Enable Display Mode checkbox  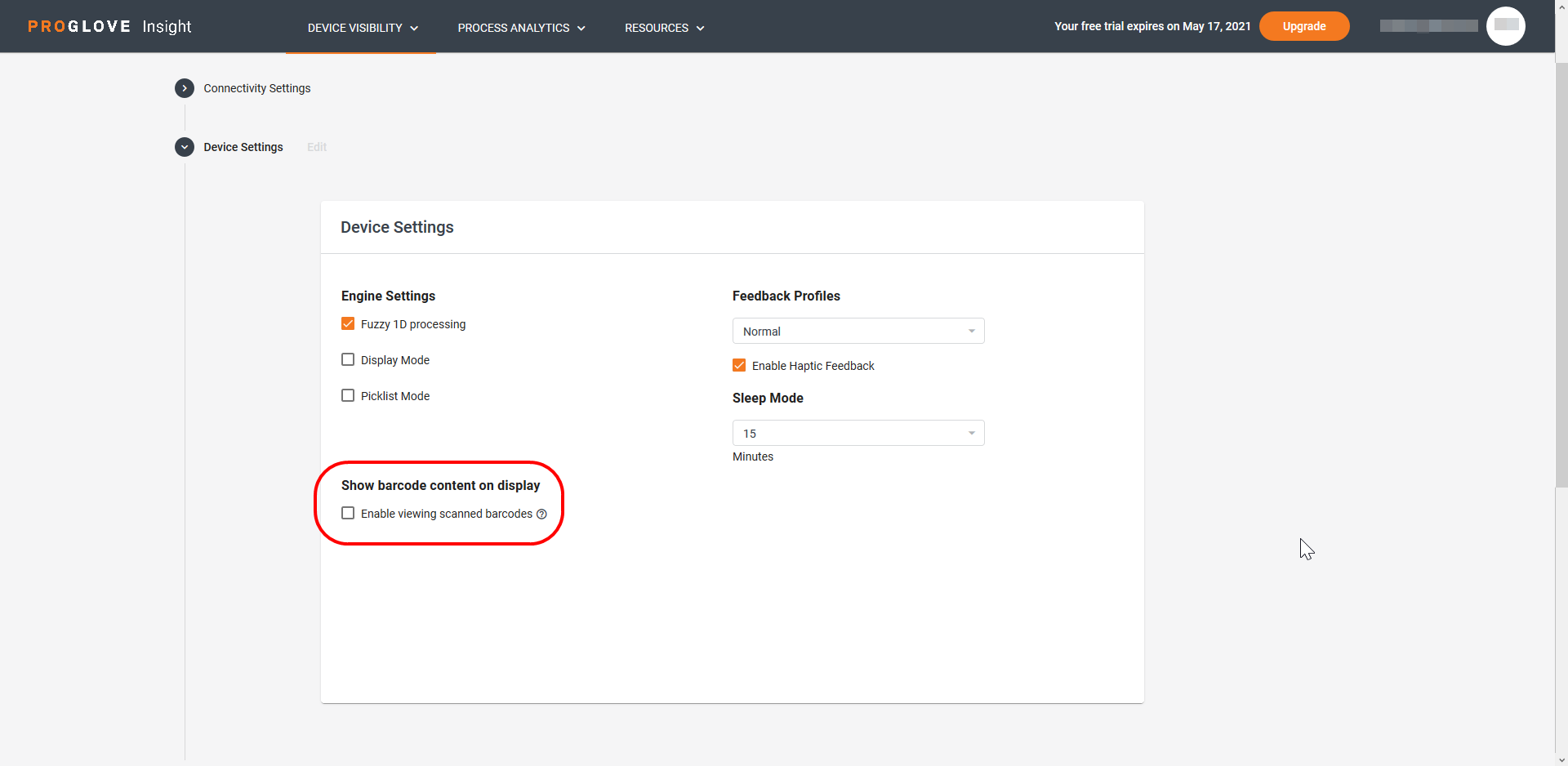point(348,360)
